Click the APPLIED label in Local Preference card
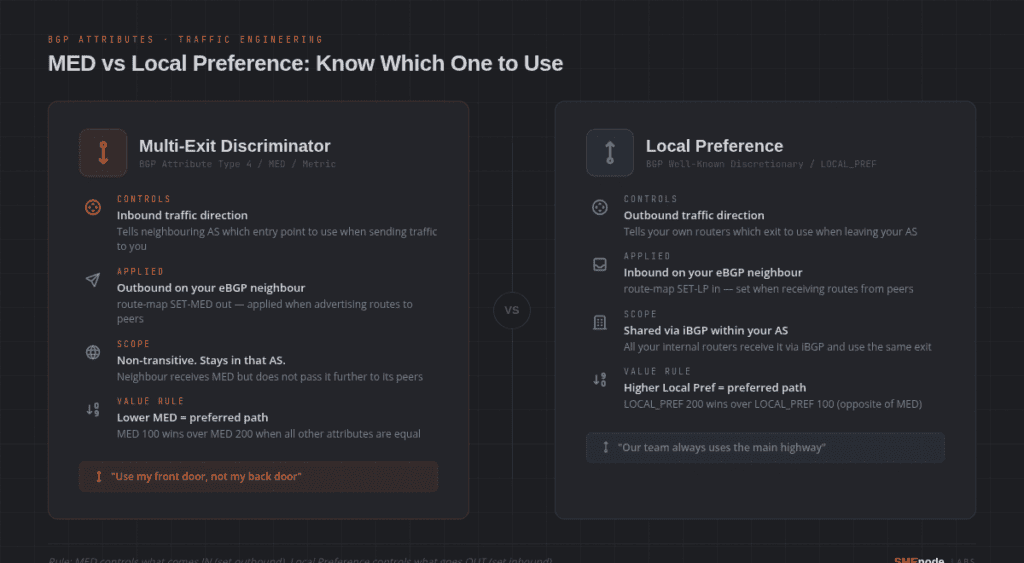 [x=647, y=256]
